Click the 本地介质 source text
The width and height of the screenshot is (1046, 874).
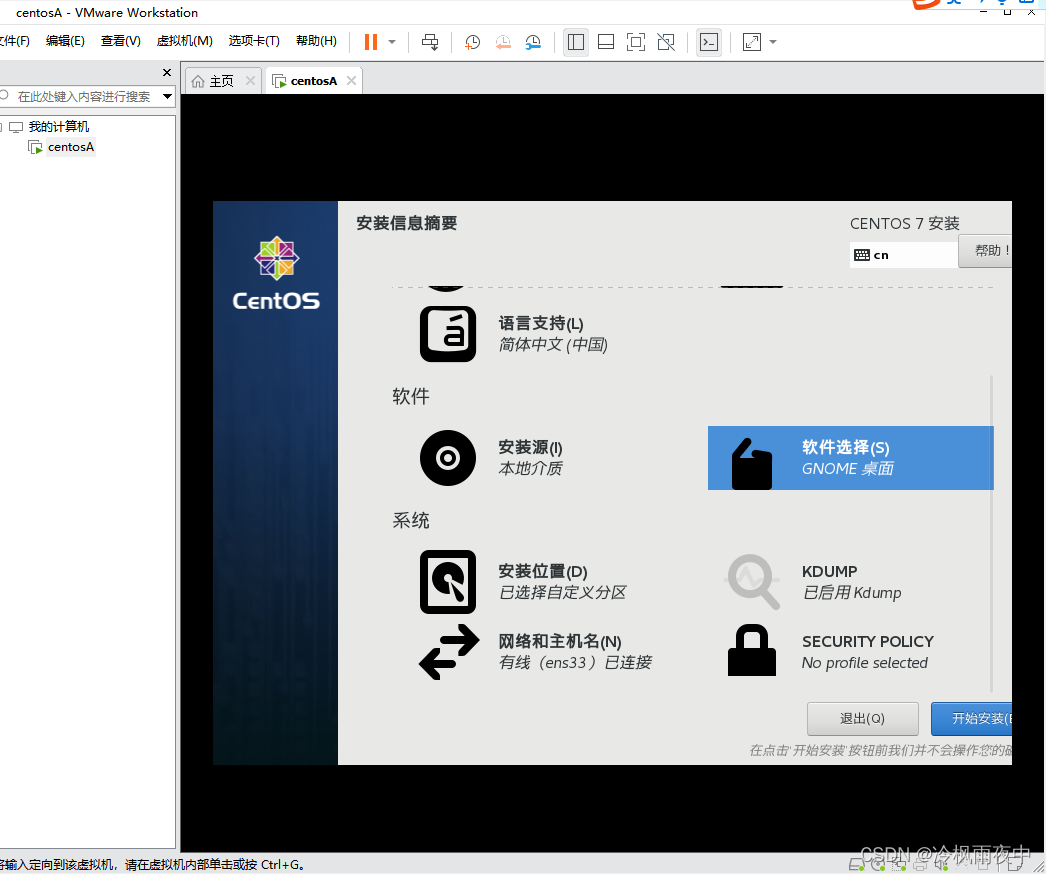point(530,469)
